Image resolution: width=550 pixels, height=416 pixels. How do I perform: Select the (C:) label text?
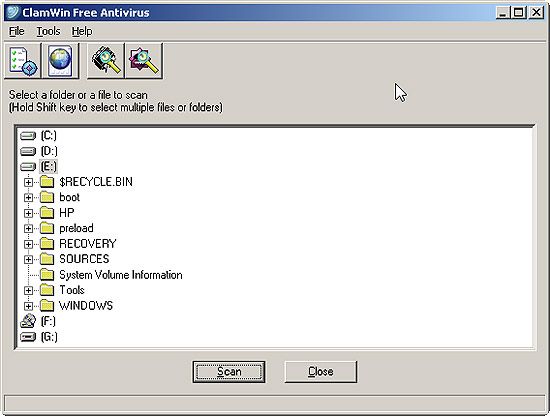[x=48, y=135]
